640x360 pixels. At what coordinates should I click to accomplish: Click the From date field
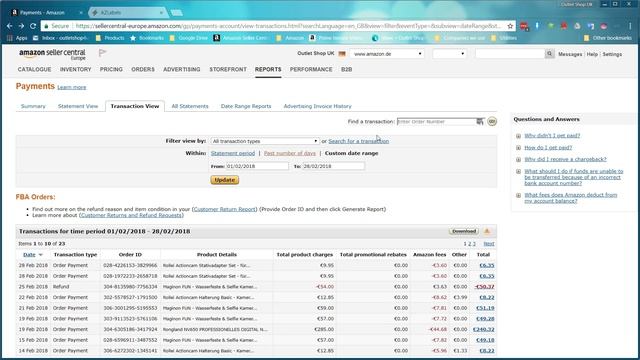(x=257, y=167)
